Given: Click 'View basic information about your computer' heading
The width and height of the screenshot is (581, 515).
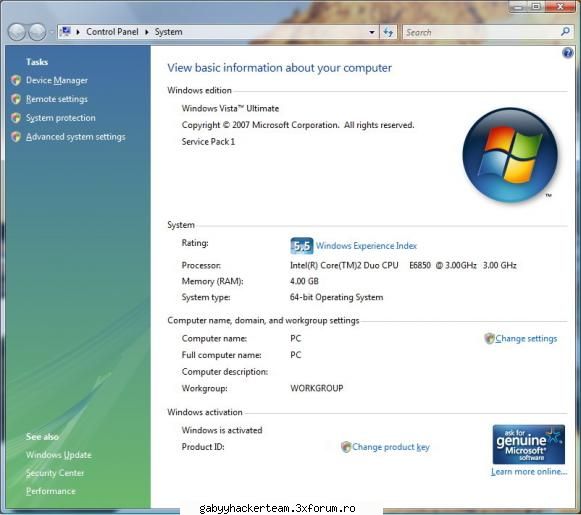Looking at the screenshot, I should click(x=279, y=68).
